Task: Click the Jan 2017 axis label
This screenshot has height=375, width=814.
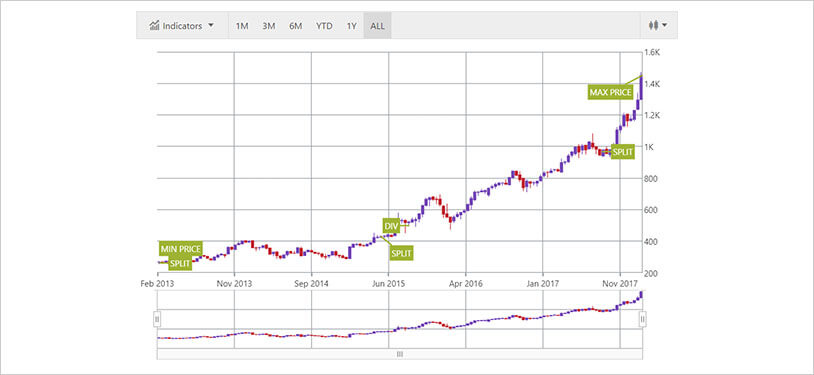Action: tap(543, 284)
